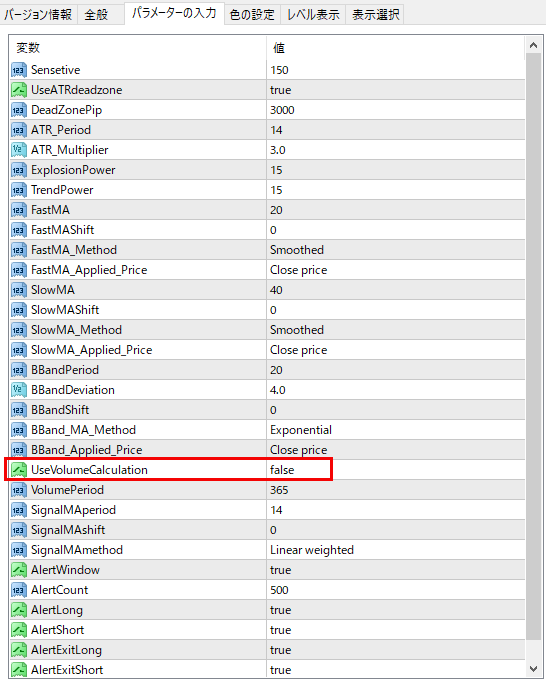Click the icon beside BBand_Applied_Price
Viewport: 546px width, 685px height.
tap(19, 450)
